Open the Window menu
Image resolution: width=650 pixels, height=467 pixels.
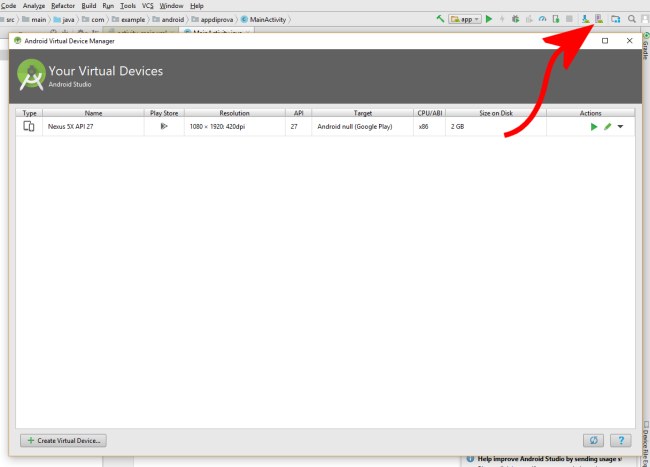point(171,6)
